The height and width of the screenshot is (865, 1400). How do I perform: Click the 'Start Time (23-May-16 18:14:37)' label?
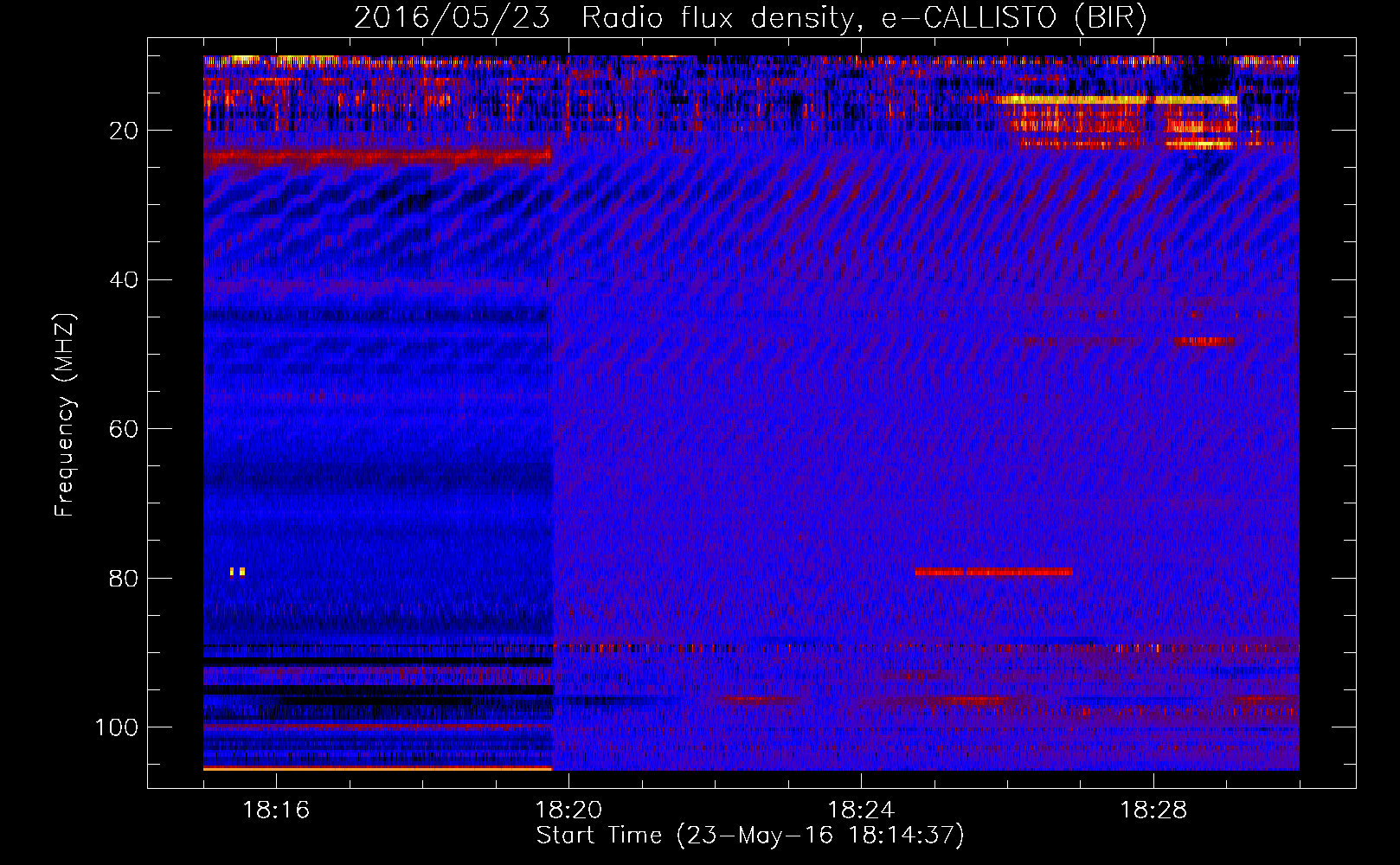pos(750,836)
